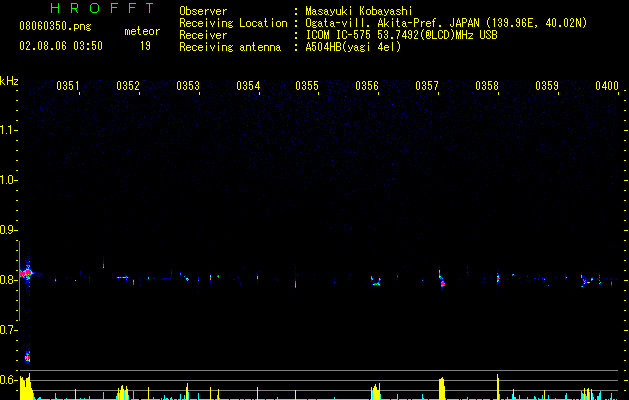Screen dimensions: 629x400
Task: Click the meteor echo under the 0358 mark
Action: pos(498,278)
